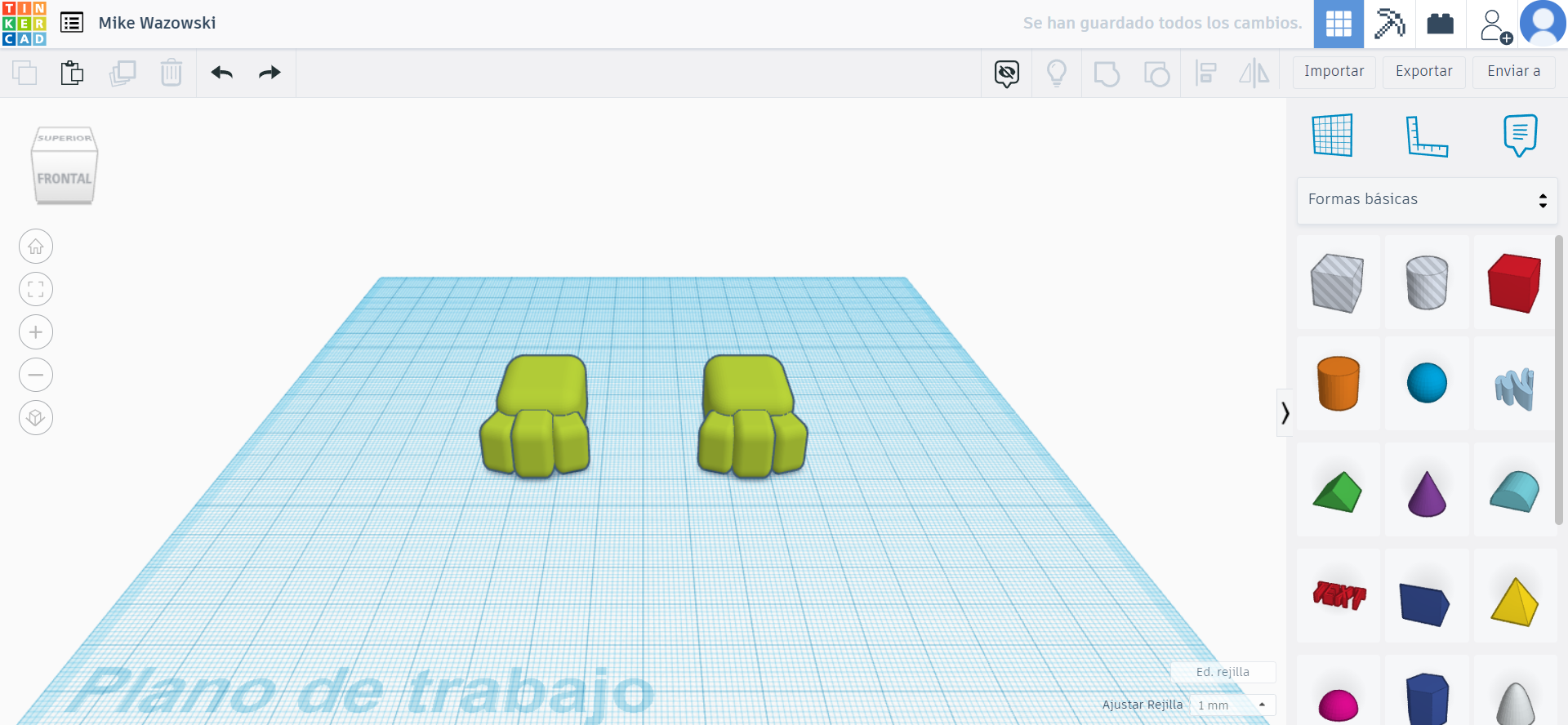The height and width of the screenshot is (725, 1568).
Task: Click the Exportar button
Action: 1424,72
